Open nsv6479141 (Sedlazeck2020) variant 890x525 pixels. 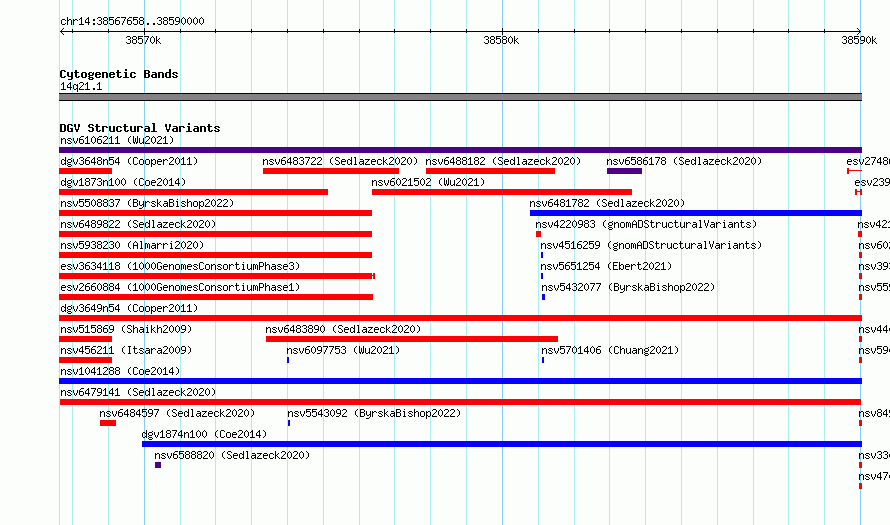[138, 392]
